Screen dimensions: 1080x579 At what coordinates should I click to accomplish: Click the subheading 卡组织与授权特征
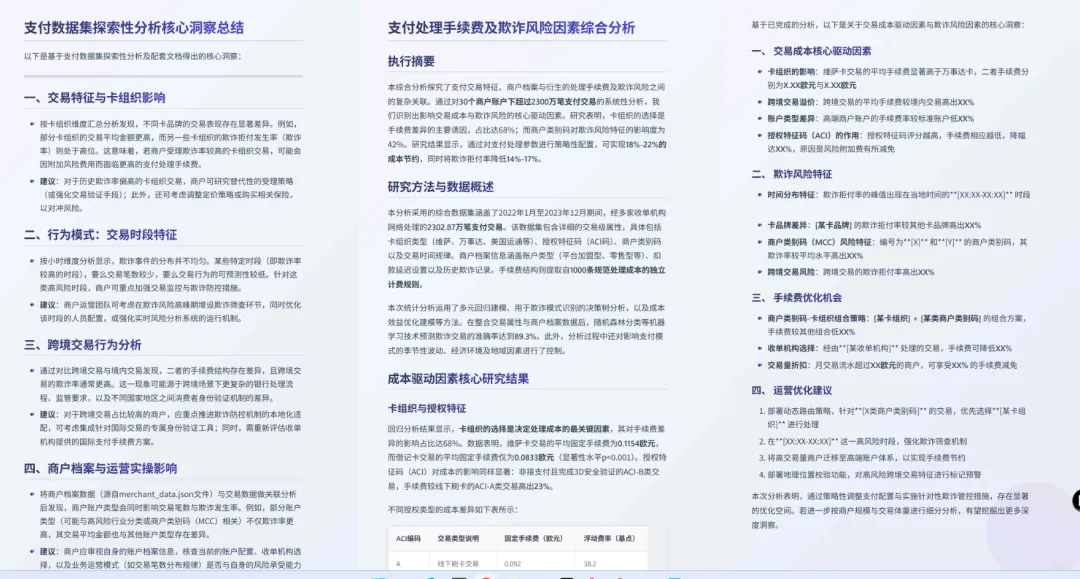[427, 408]
